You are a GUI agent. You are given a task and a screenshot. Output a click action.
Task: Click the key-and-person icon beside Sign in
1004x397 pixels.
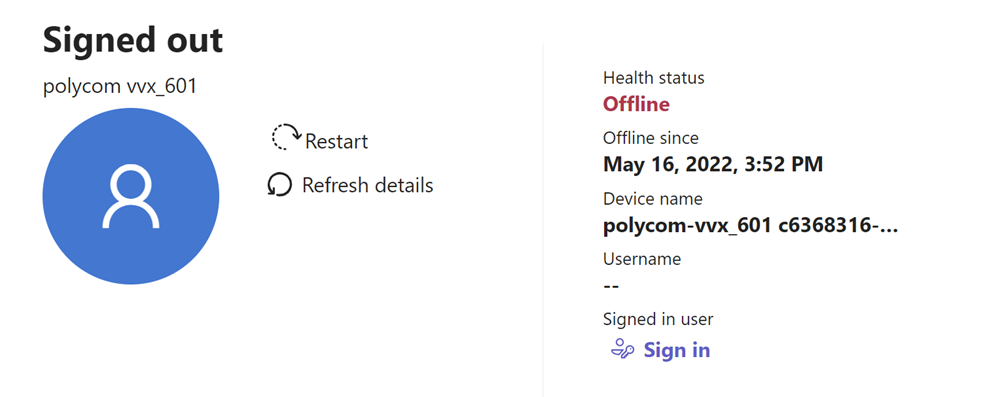[622, 350]
